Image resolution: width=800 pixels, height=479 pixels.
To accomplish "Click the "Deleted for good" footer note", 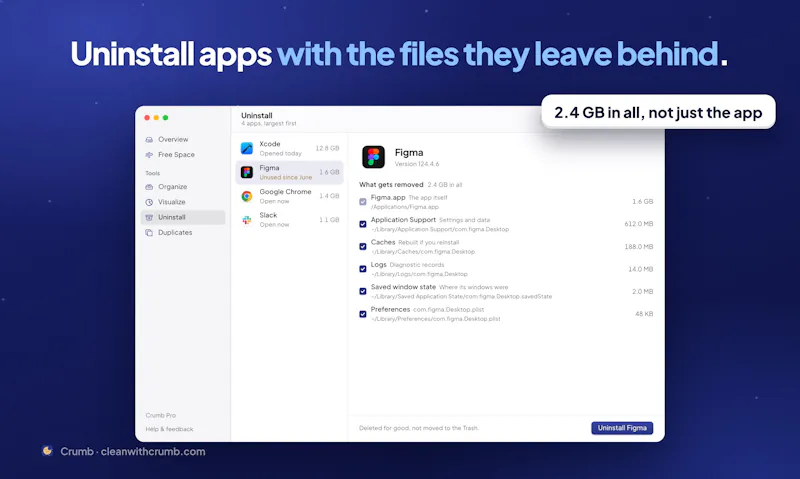I will (419, 428).
